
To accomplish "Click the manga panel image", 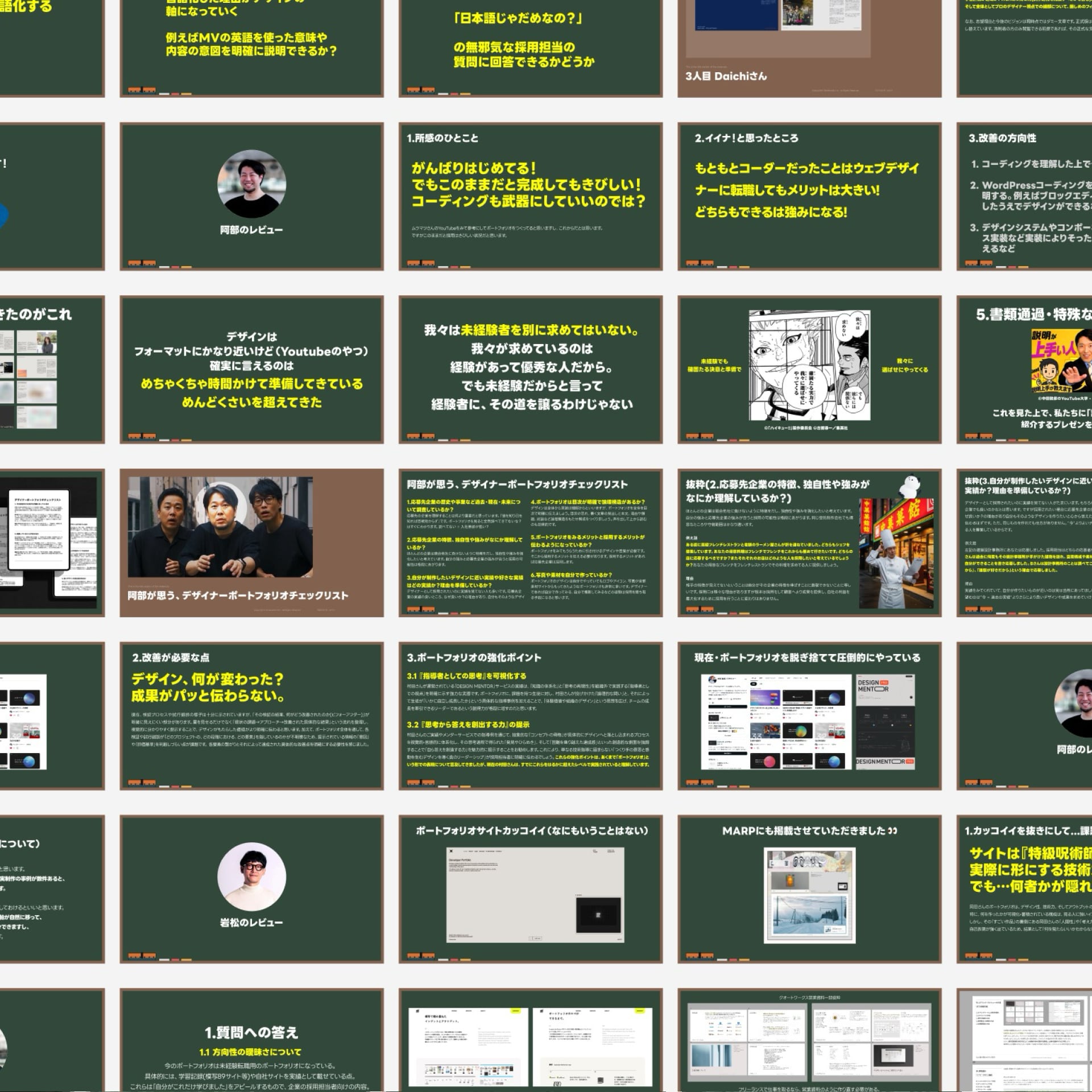I will point(809,365).
